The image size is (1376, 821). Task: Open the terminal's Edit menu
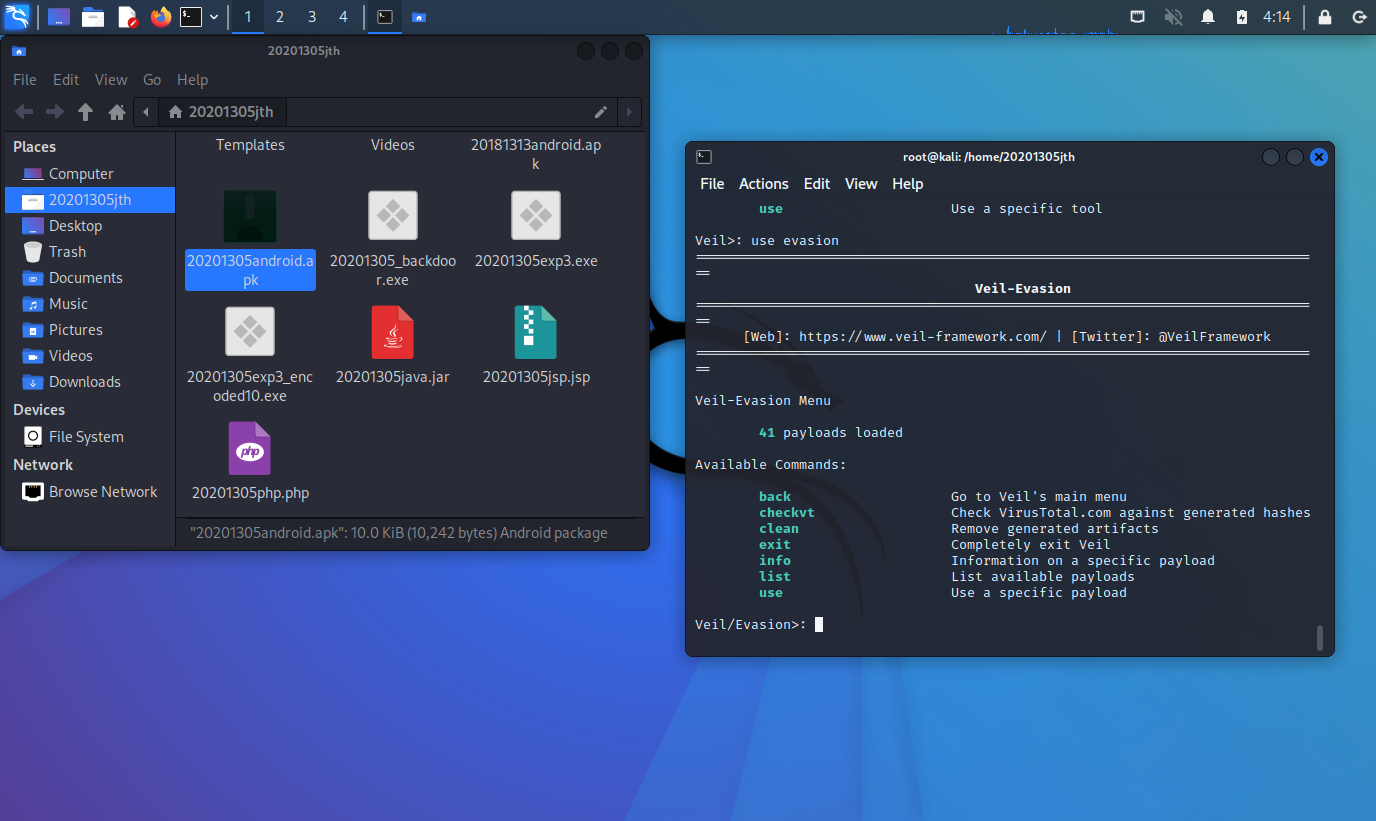(x=817, y=184)
